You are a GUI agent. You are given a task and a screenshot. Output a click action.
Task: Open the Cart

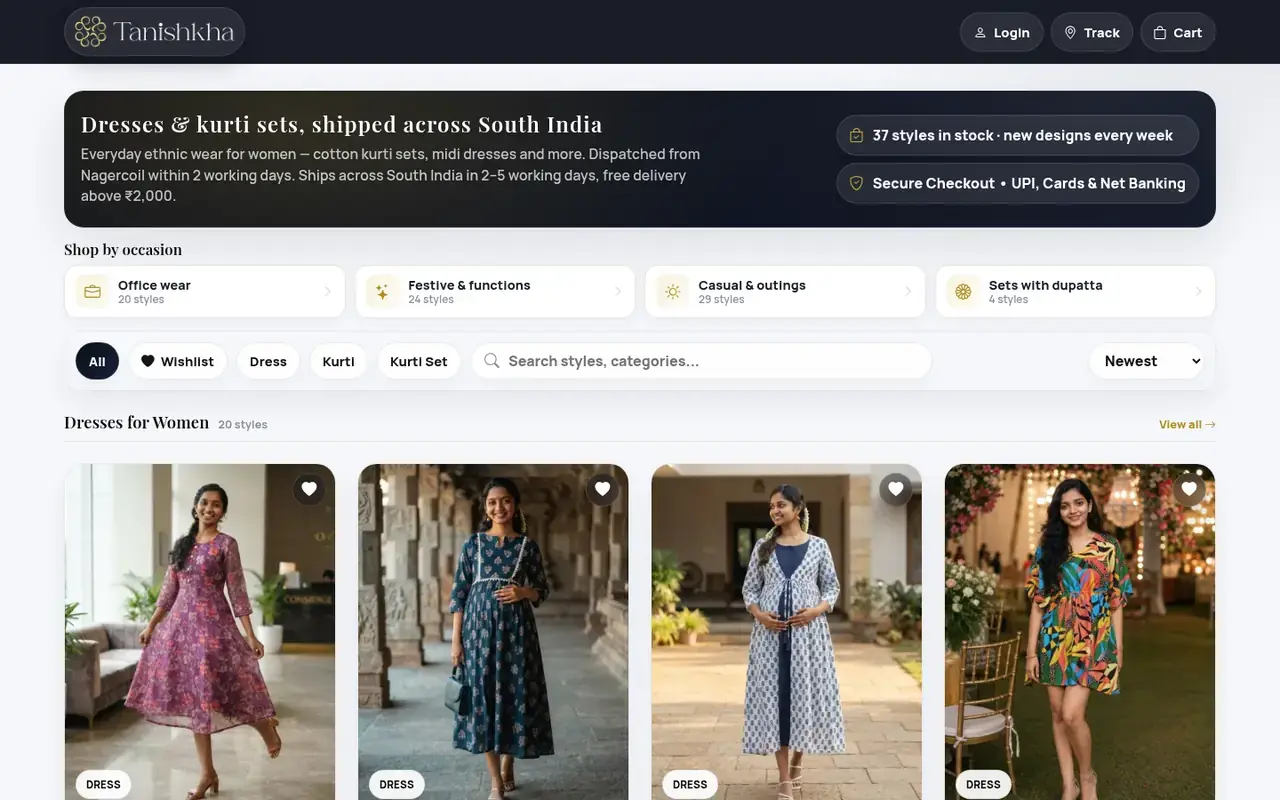[x=1178, y=32]
